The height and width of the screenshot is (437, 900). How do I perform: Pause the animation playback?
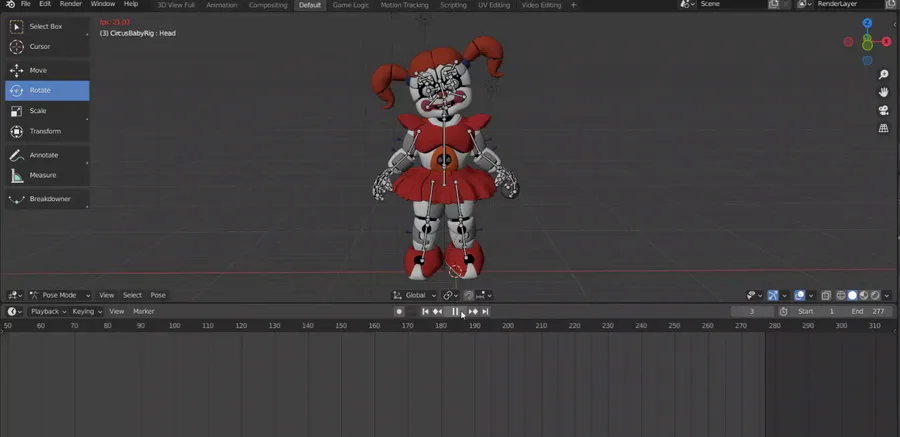point(455,311)
